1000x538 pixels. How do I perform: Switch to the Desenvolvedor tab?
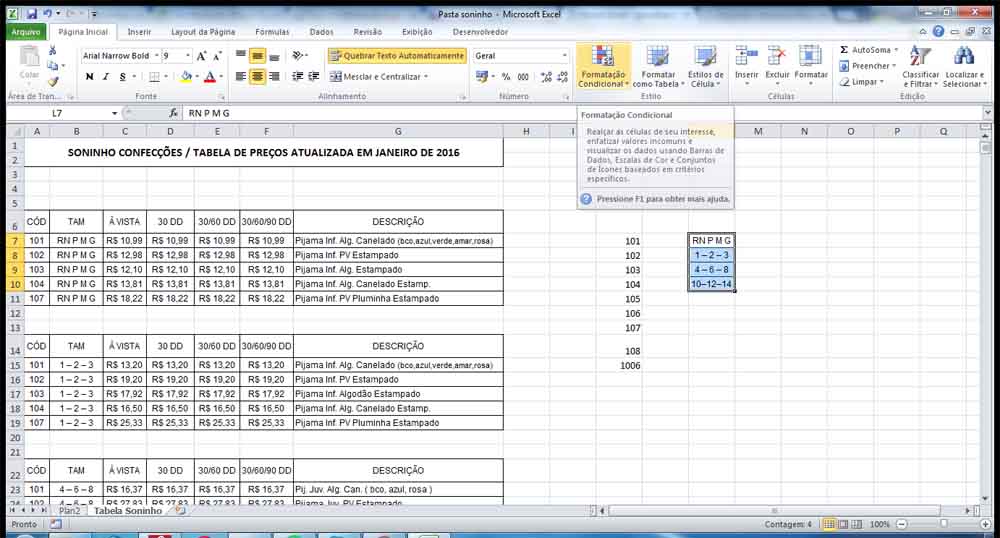tap(480, 32)
